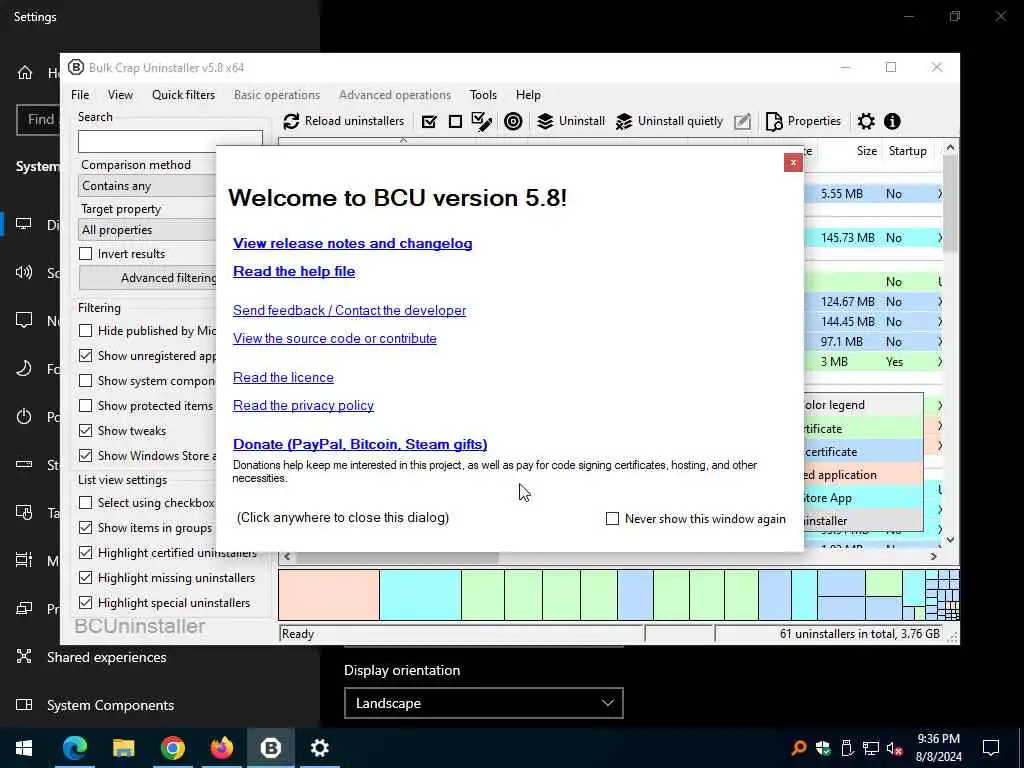Click the large pink treemap block

(x=329, y=595)
